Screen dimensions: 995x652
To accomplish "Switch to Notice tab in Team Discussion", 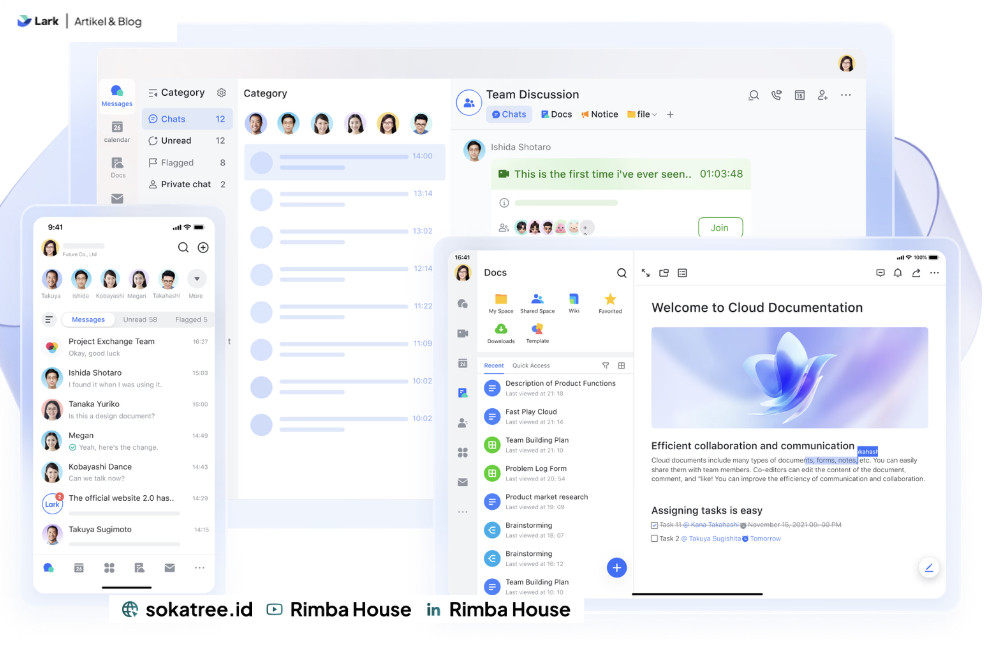I will [x=600, y=115].
